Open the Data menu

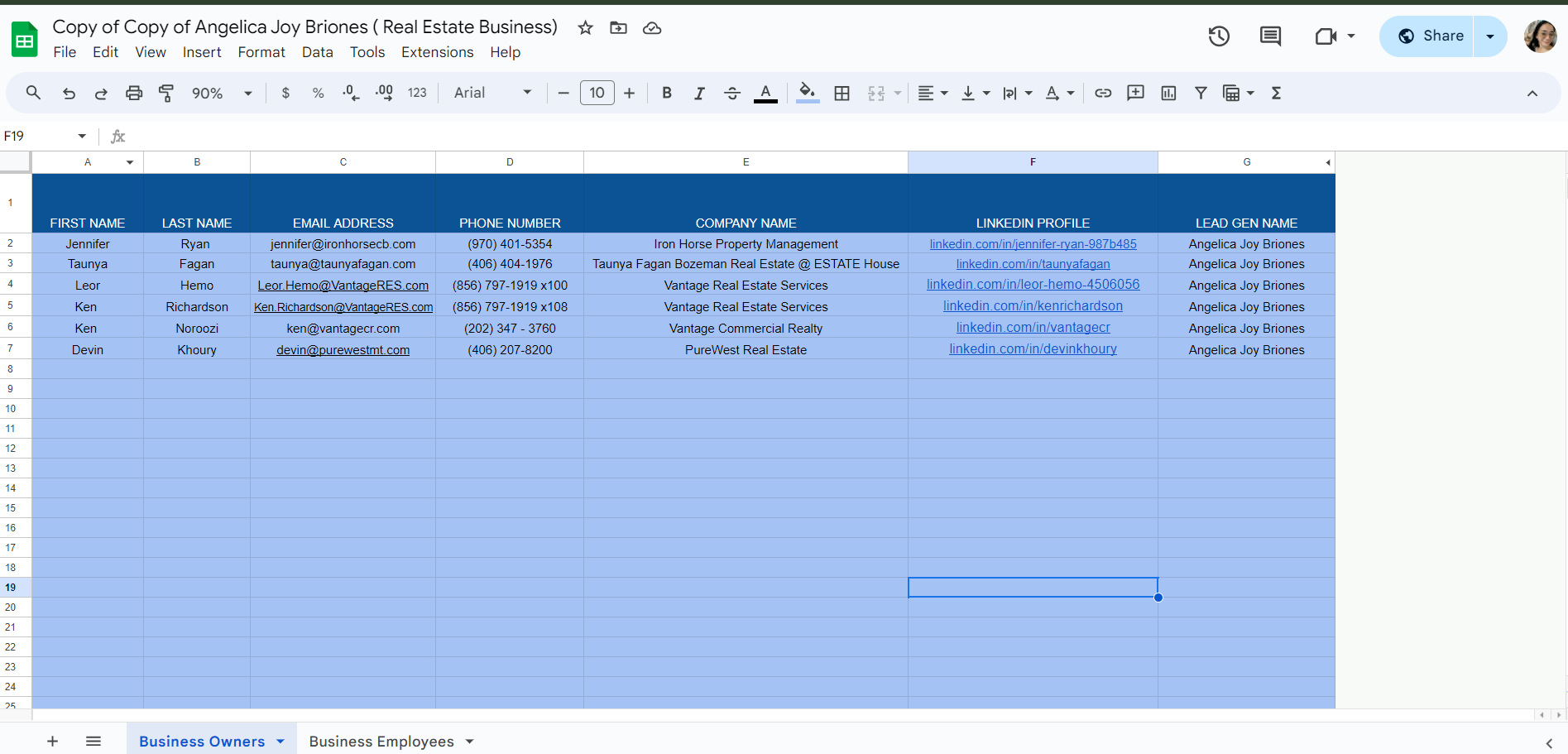click(318, 52)
